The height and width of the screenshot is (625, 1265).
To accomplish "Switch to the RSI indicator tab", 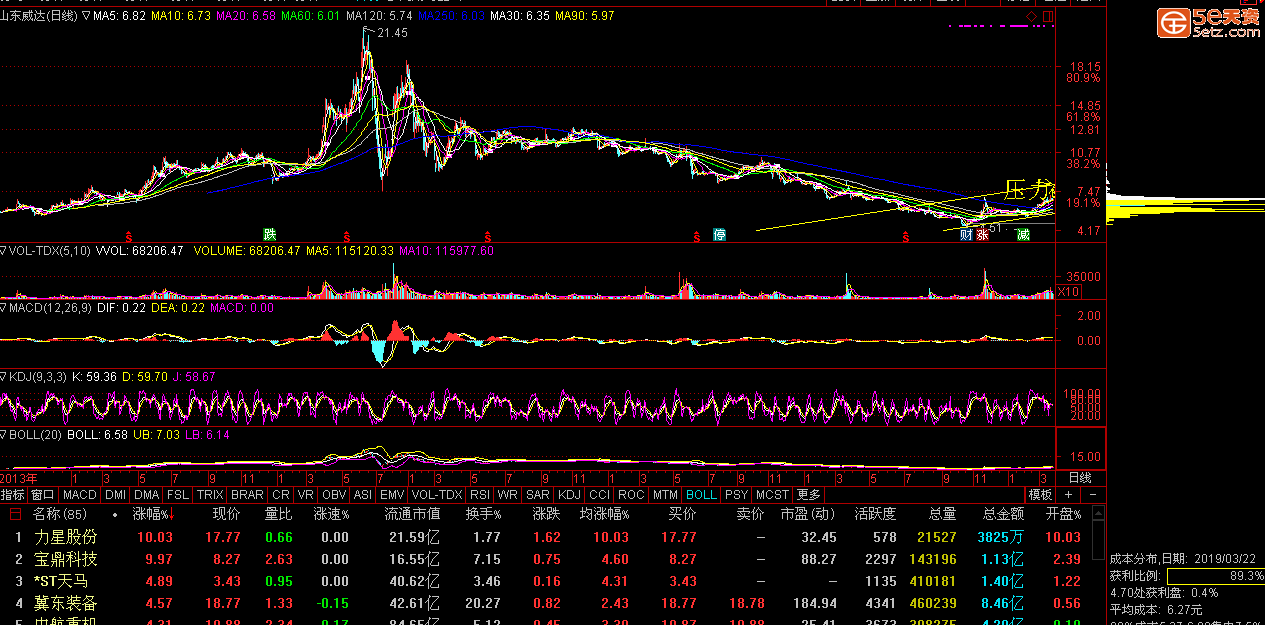I will 480,494.
